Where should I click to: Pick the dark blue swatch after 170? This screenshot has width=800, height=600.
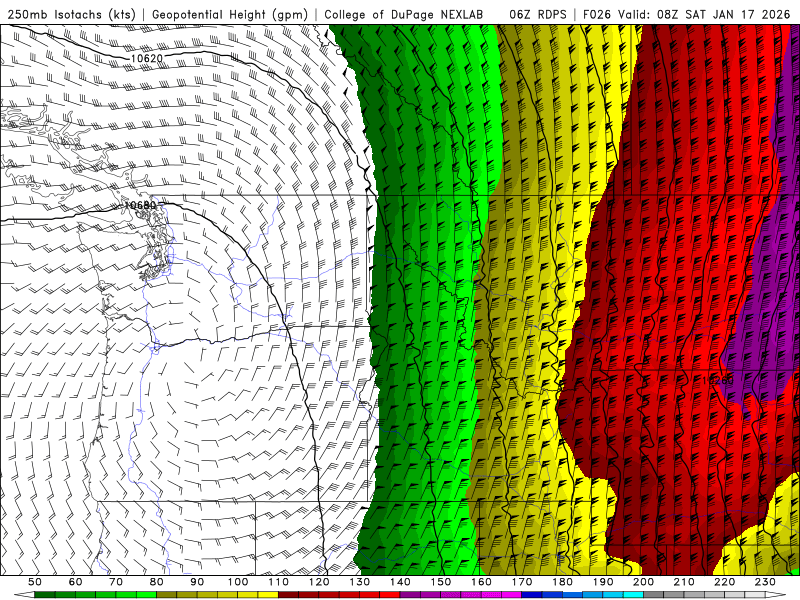pos(532,595)
